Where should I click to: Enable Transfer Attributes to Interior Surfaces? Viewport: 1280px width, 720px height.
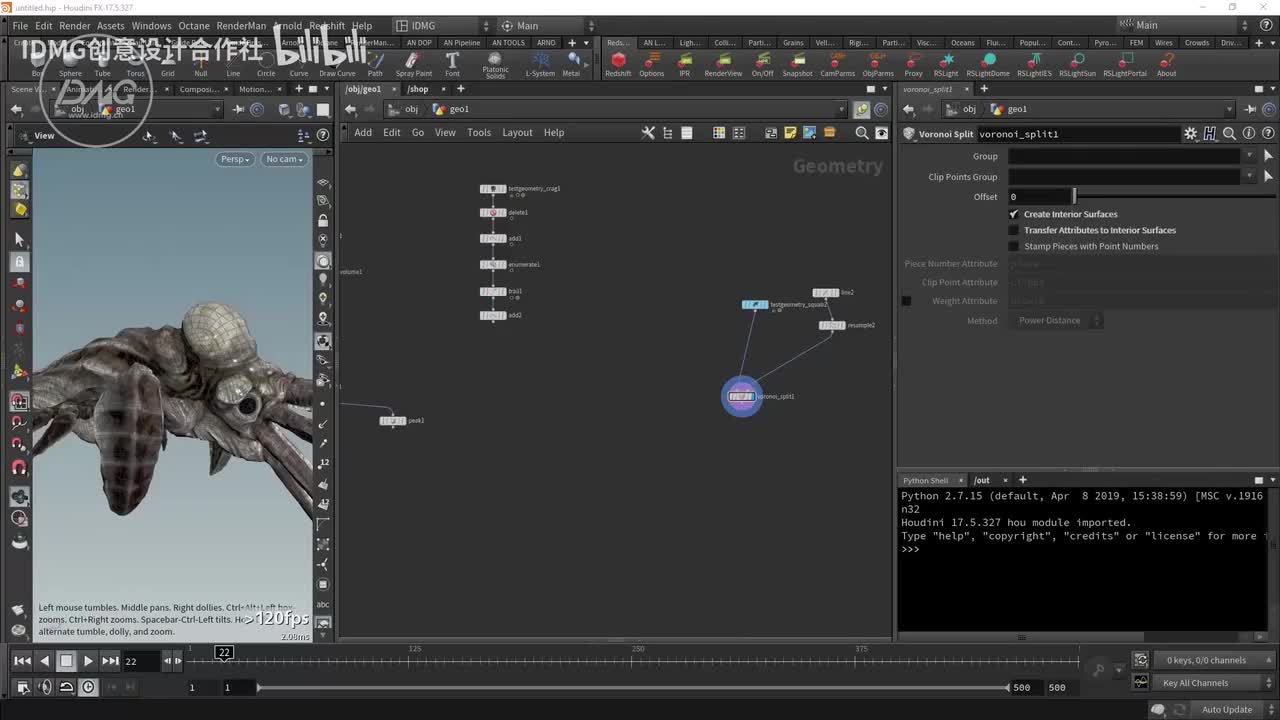click(1014, 230)
